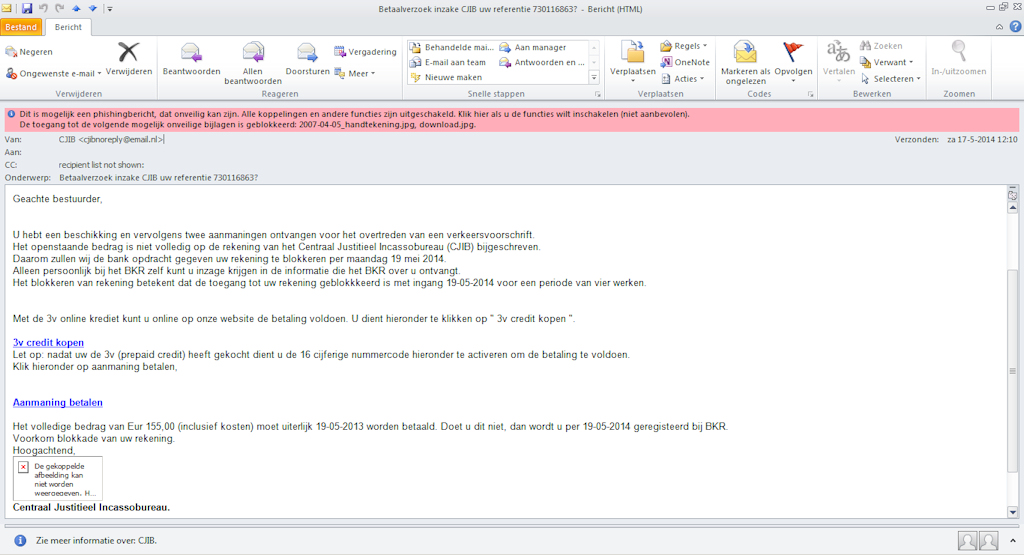Go to next item arrow
Image resolution: width=1024 pixels, height=555 pixels.
click(93, 8)
